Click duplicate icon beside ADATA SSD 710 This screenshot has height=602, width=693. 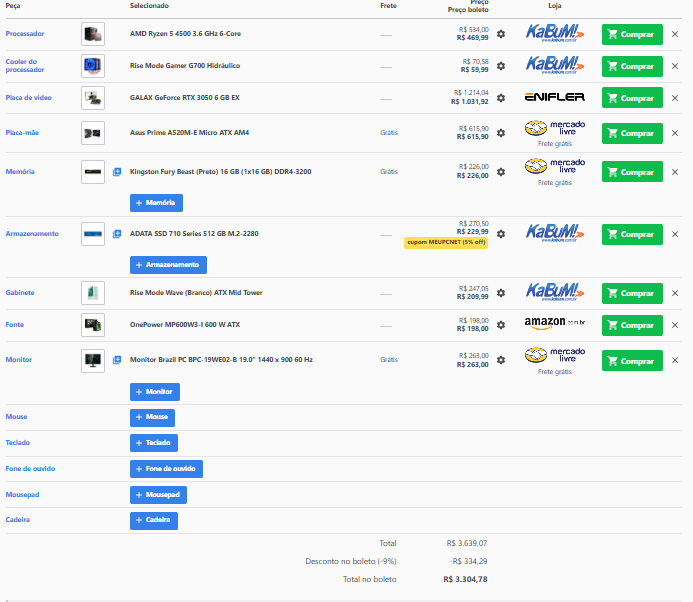(117, 234)
